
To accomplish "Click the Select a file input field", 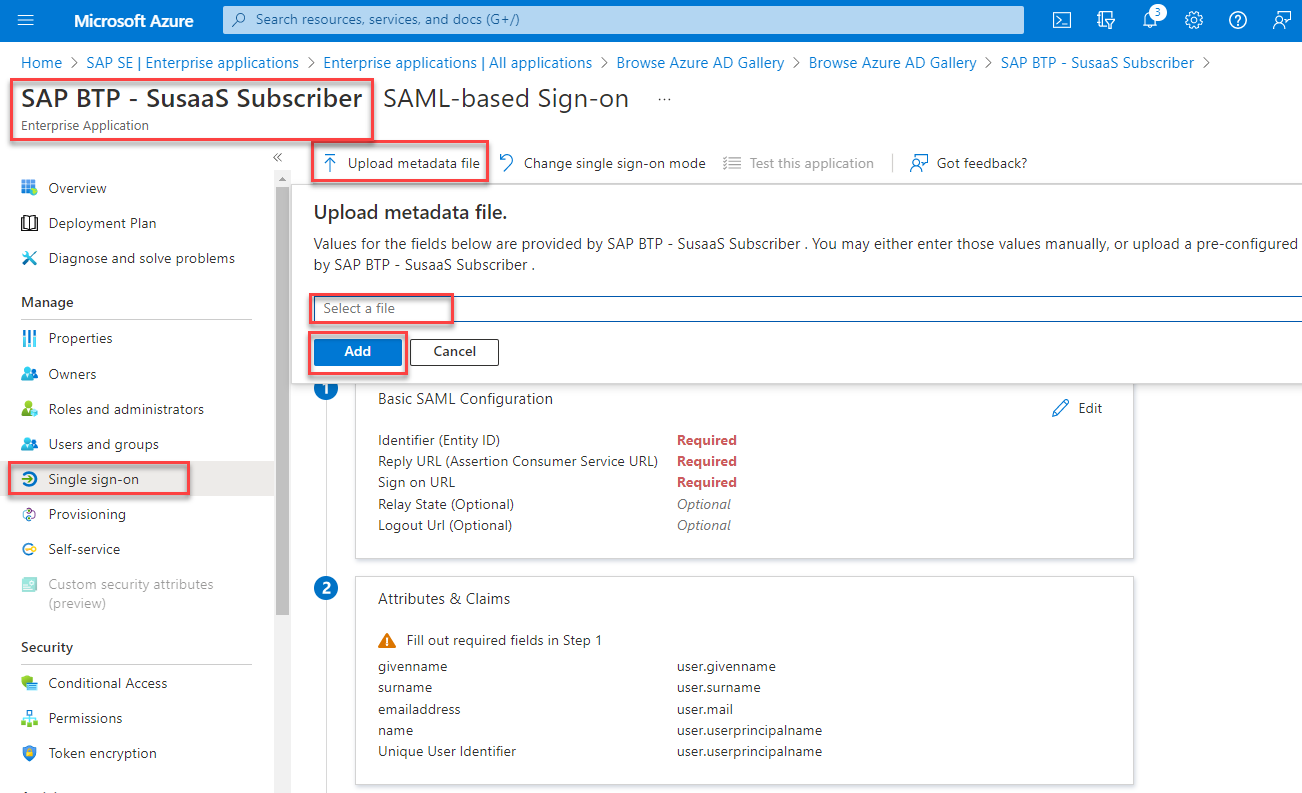I will (808, 308).
